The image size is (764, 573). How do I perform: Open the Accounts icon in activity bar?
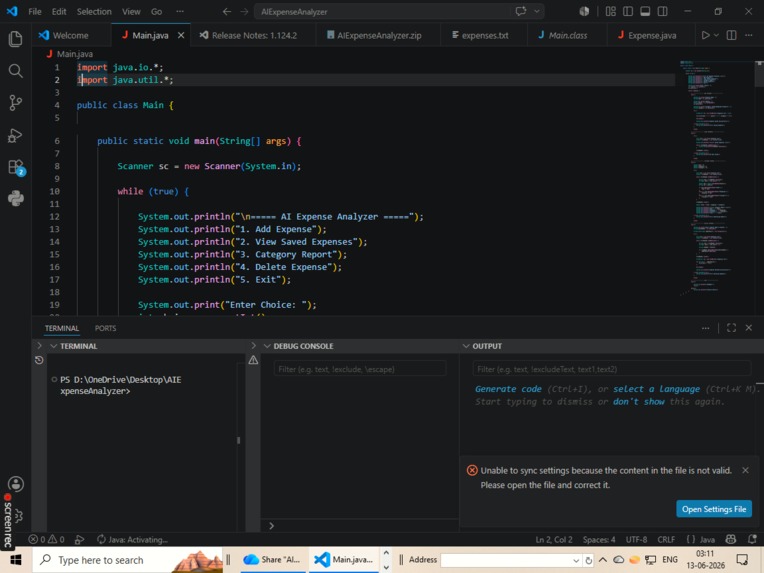tap(16, 484)
